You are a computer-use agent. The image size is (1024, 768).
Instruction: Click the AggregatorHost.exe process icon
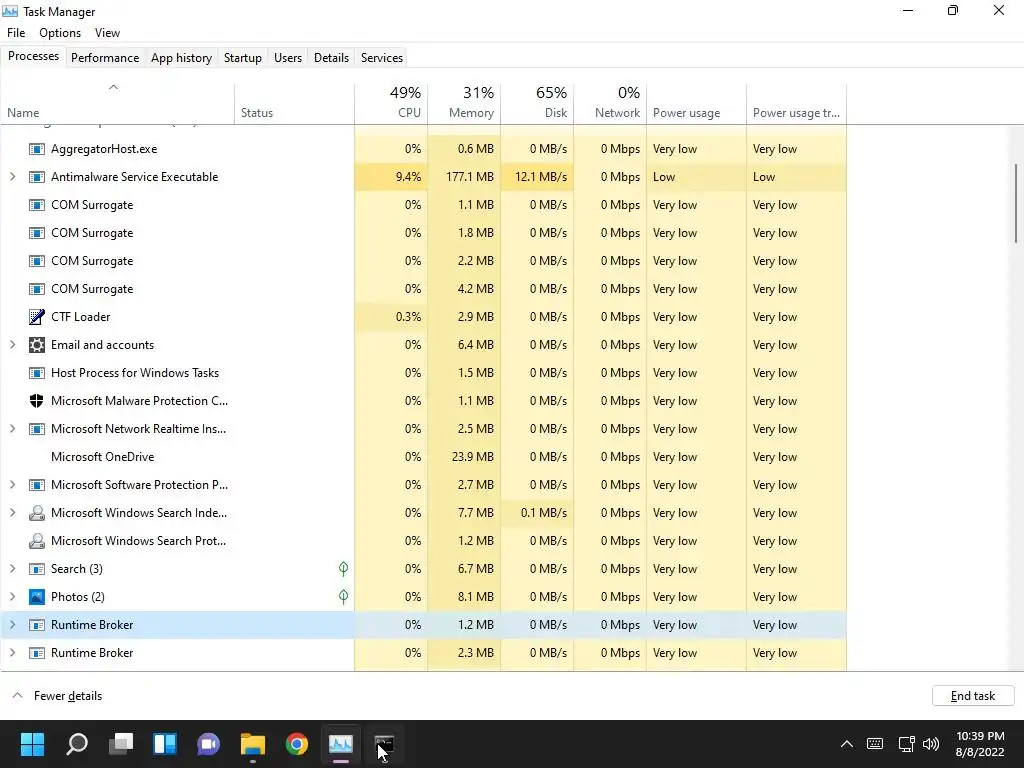(x=37, y=149)
